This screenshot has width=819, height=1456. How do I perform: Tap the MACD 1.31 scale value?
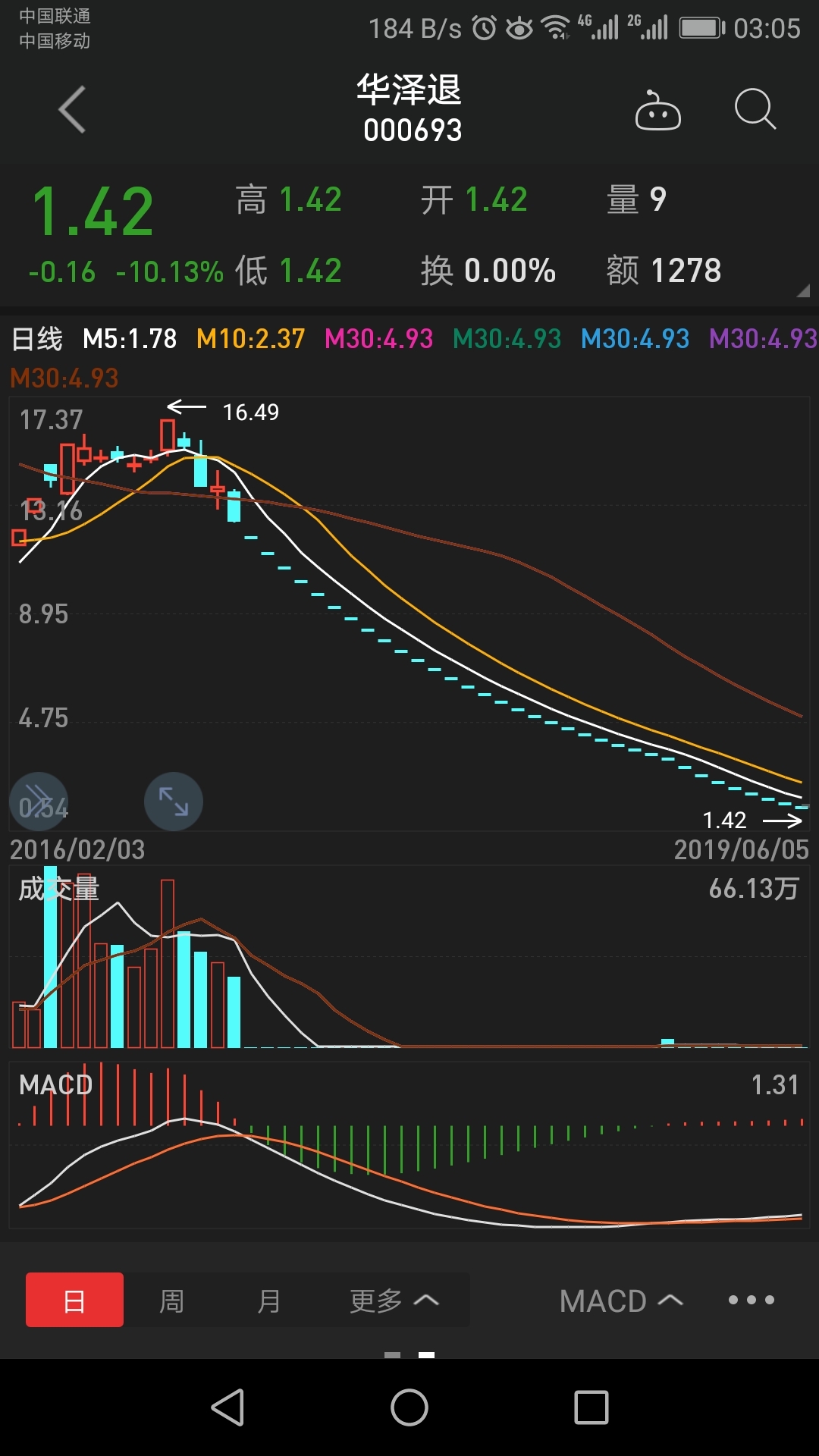coord(775,1084)
